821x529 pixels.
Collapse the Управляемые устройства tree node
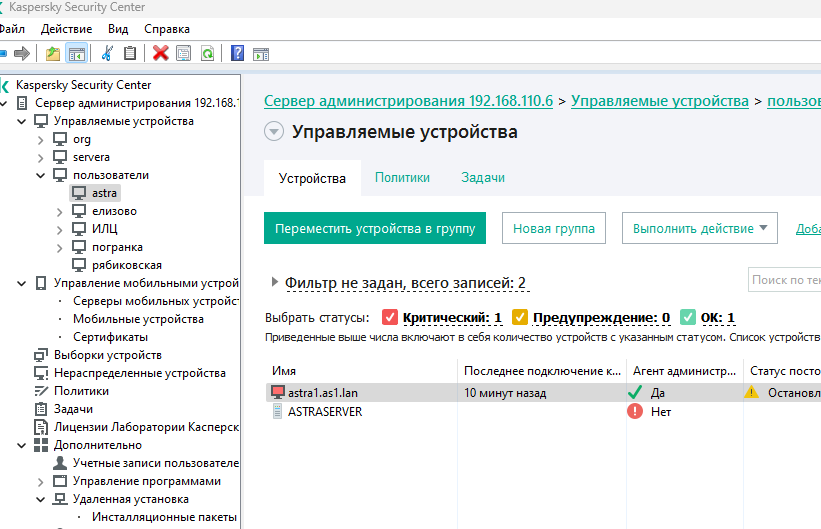(x=21, y=122)
